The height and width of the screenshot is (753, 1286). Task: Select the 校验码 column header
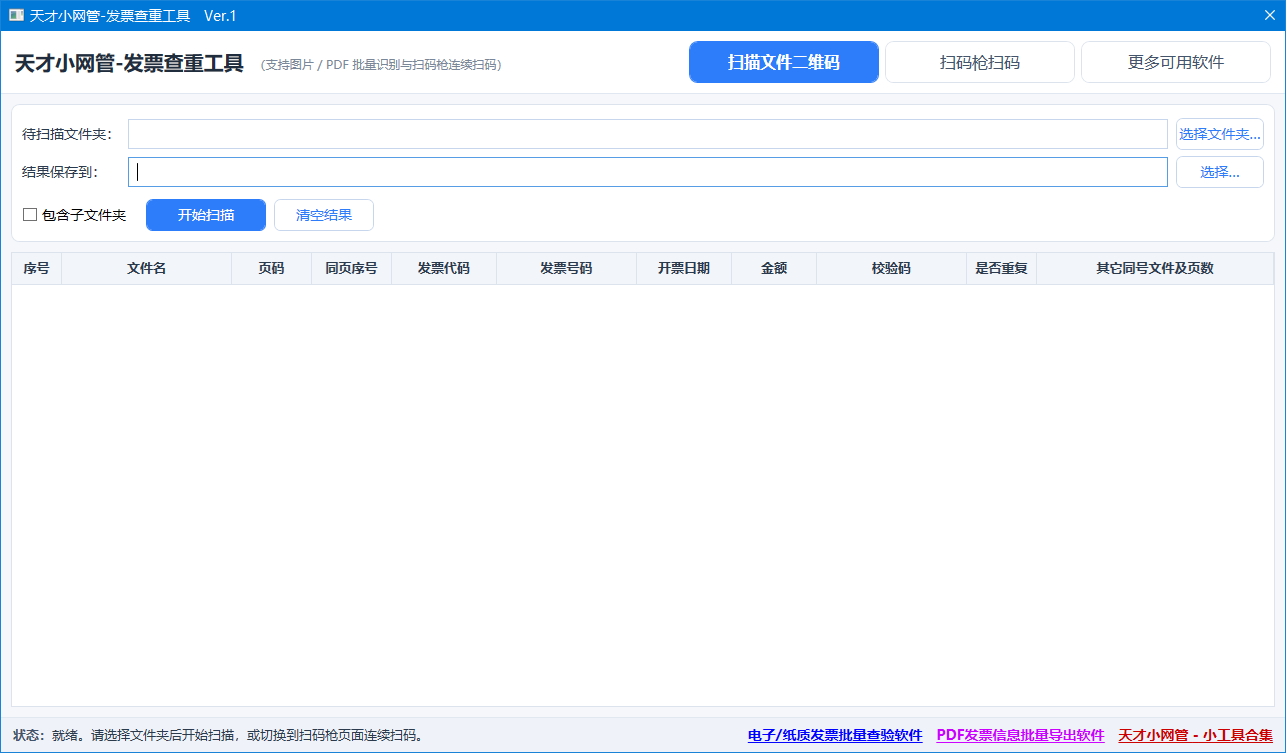(x=892, y=269)
